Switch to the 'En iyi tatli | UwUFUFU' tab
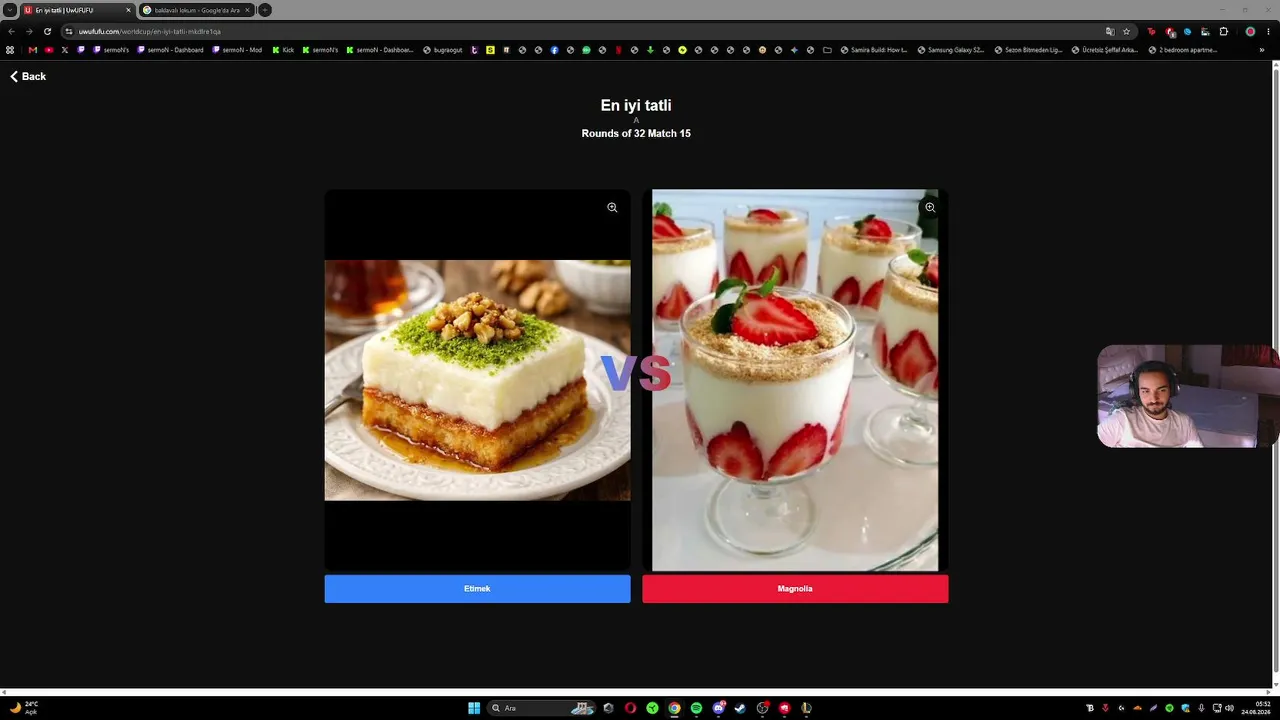This screenshot has width=1280, height=720. (x=78, y=10)
